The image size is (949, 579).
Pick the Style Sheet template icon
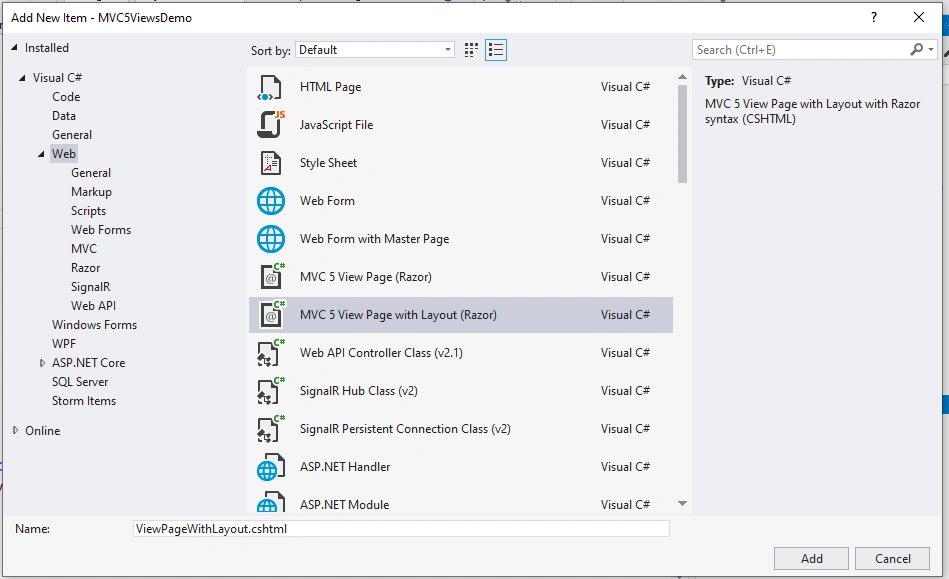[x=271, y=163]
